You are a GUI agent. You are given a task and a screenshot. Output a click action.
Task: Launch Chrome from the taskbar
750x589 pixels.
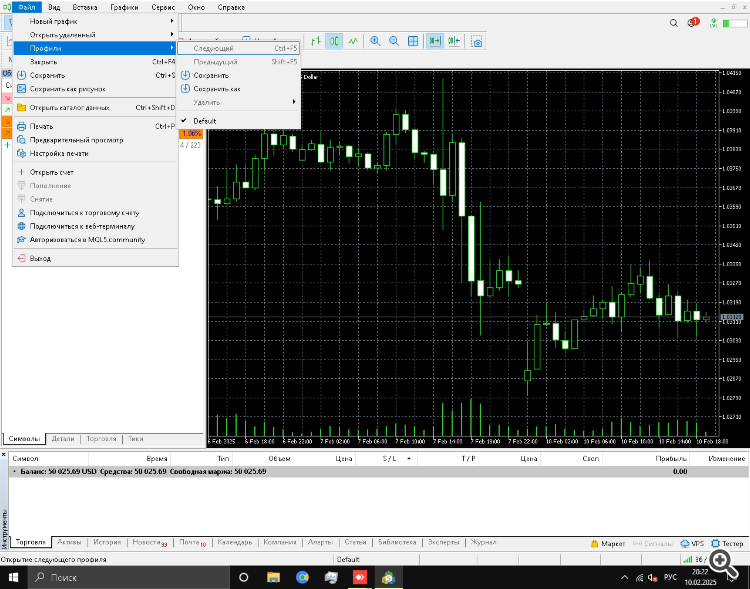[302, 578]
